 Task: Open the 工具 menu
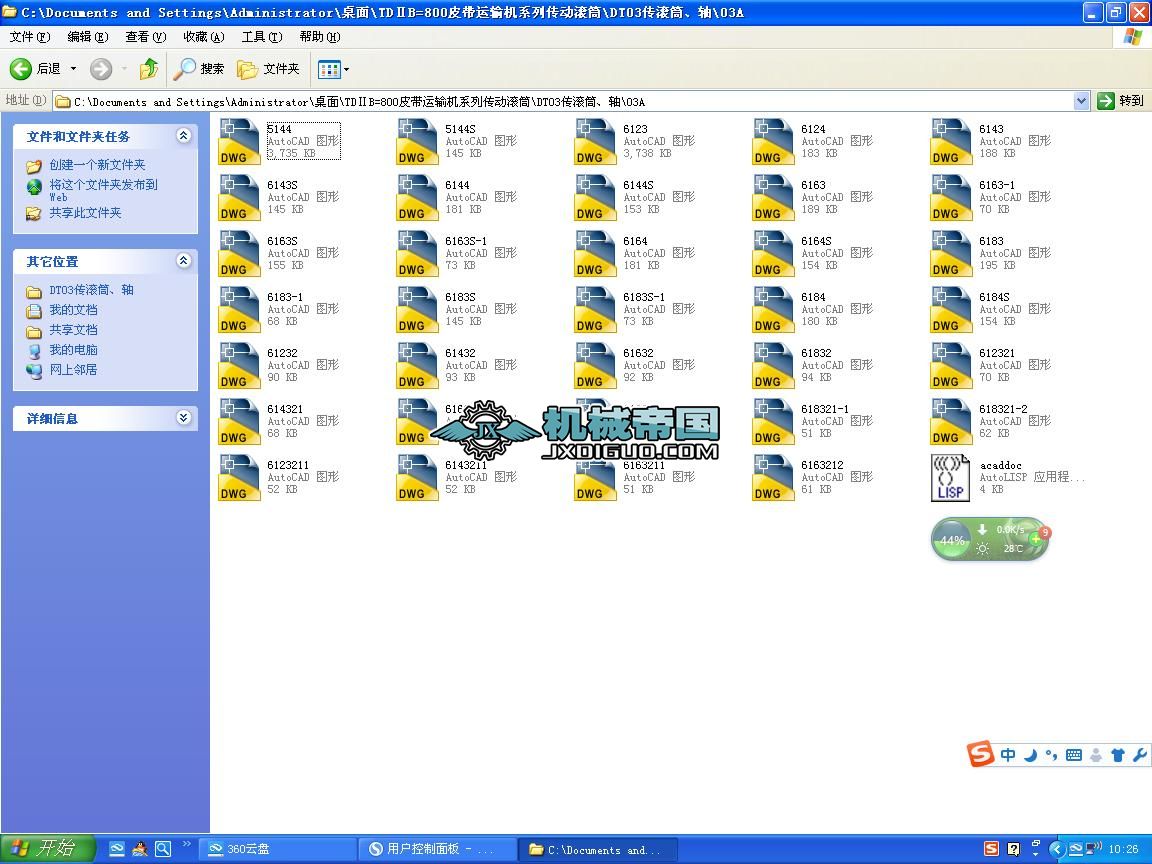click(x=260, y=36)
